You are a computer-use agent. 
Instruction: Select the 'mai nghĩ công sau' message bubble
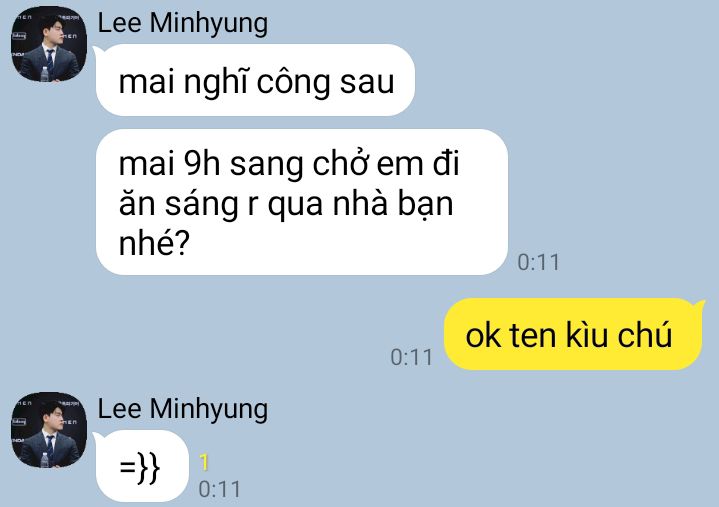tap(255, 80)
